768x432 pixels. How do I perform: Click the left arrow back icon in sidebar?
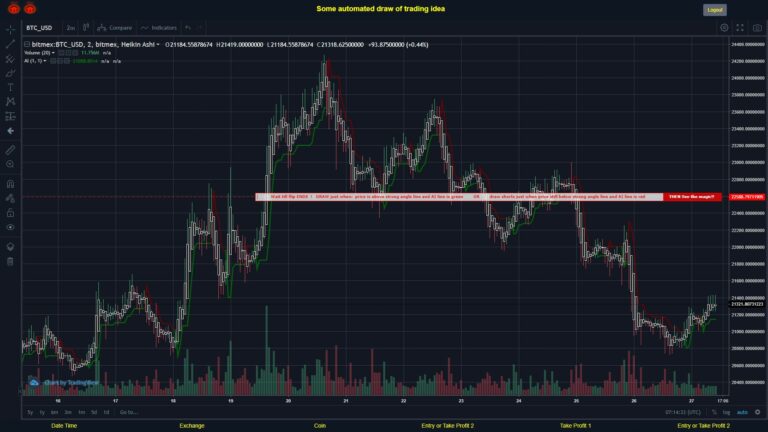pyautogui.click(x=10, y=131)
